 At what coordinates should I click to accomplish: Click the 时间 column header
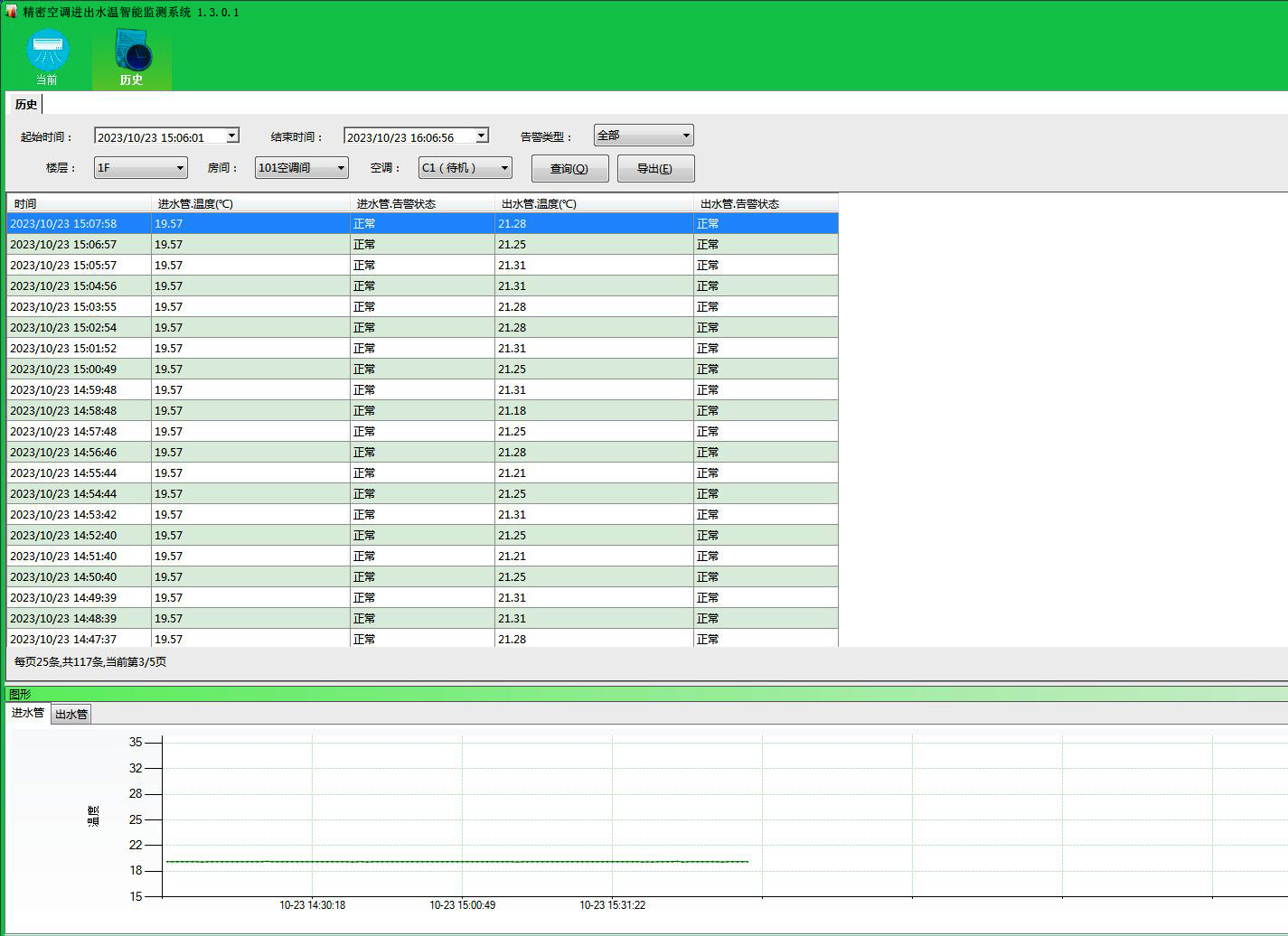79,203
